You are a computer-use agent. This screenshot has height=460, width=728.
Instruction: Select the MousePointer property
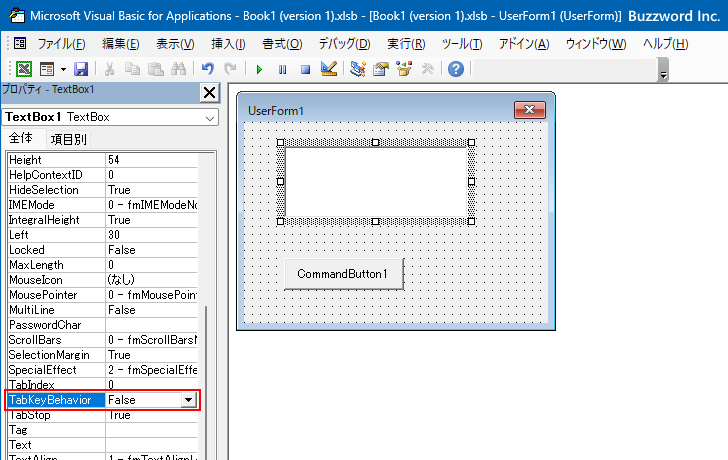57,295
